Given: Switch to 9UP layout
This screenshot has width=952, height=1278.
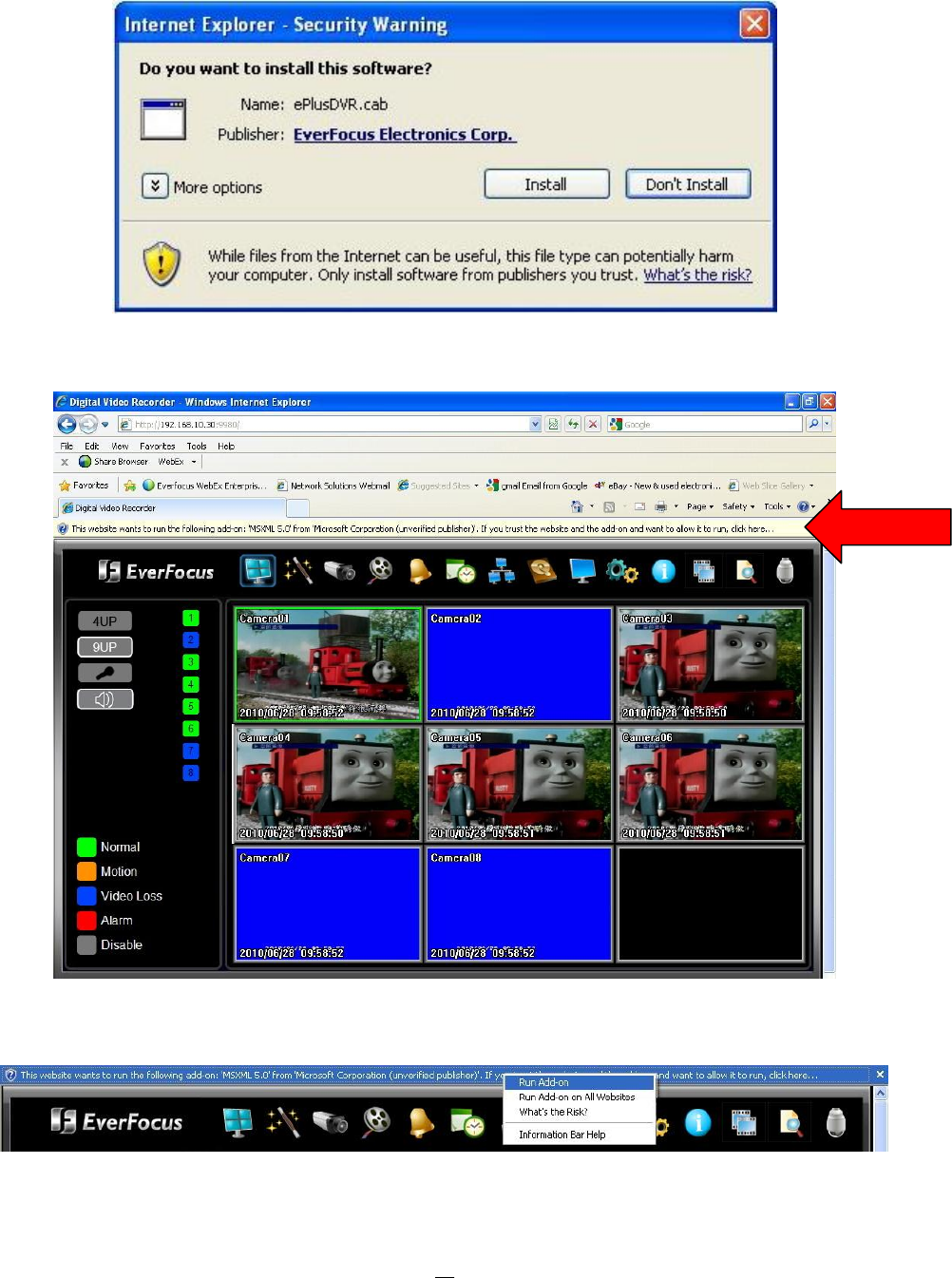Looking at the screenshot, I should point(105,647).
